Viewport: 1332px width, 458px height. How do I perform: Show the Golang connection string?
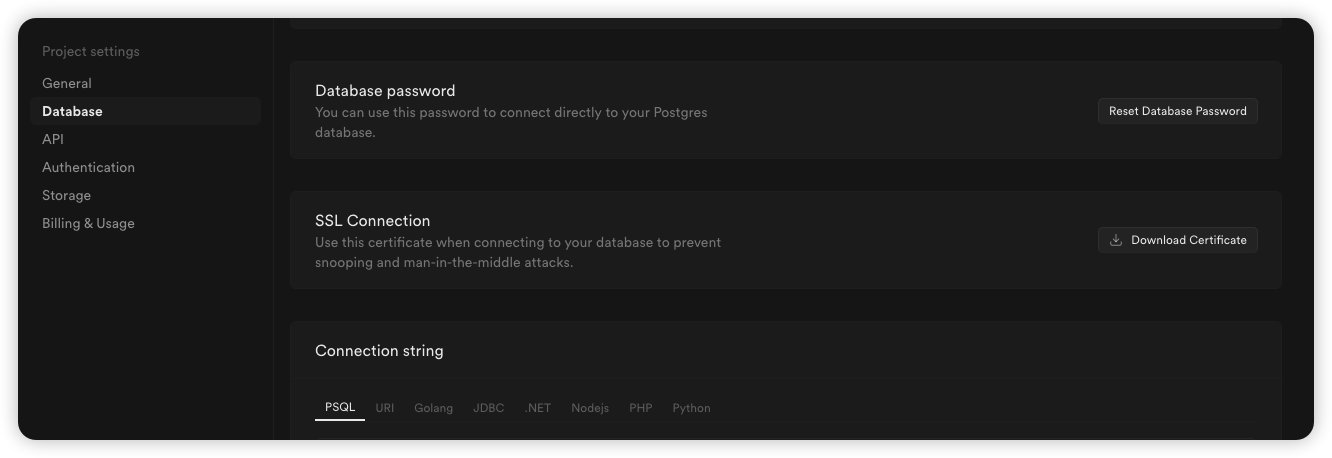434,408
